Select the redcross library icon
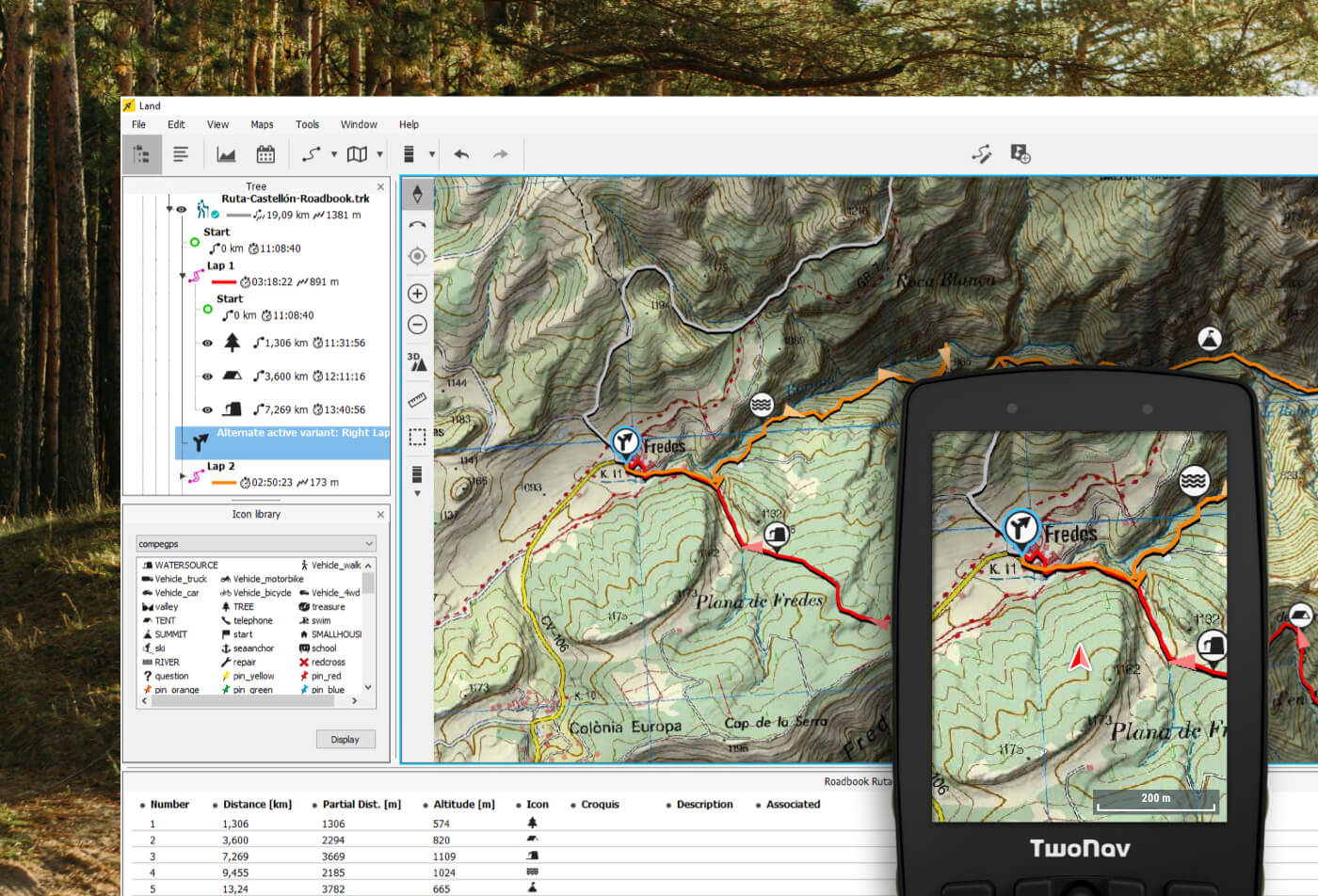 (x=322, y=663)
